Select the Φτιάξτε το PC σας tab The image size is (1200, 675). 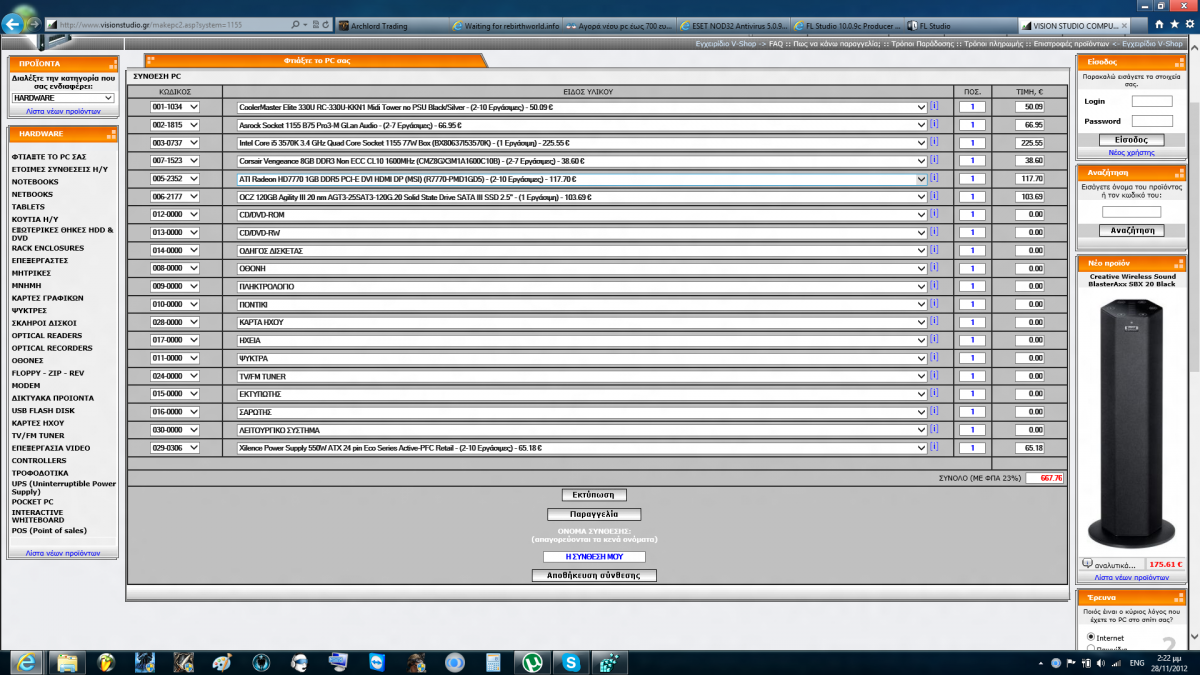point(316,60)
